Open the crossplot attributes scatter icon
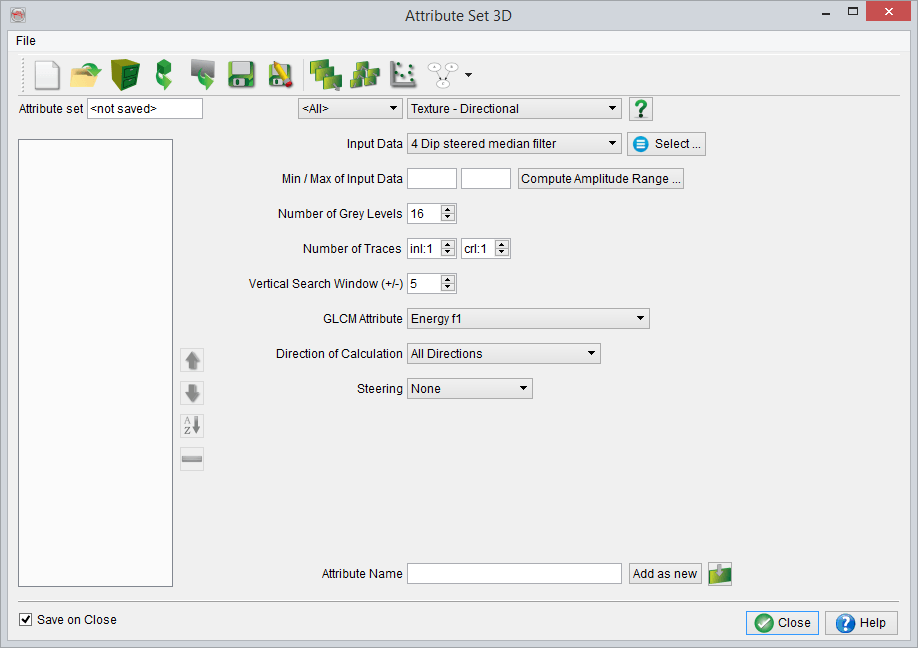918x648 pixels. (x=402, y=75)
